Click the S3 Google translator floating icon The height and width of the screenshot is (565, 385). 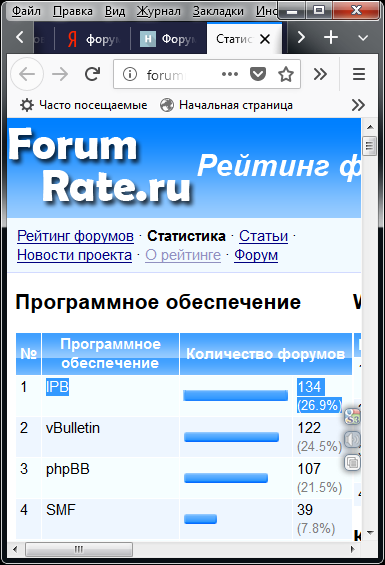pos(352,417)
